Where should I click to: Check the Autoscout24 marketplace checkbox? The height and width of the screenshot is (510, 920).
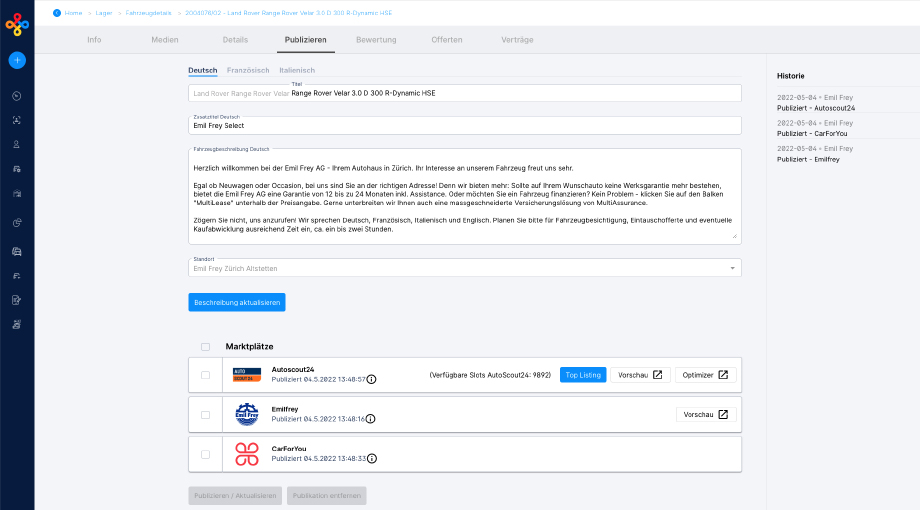(x=205, y=375)
